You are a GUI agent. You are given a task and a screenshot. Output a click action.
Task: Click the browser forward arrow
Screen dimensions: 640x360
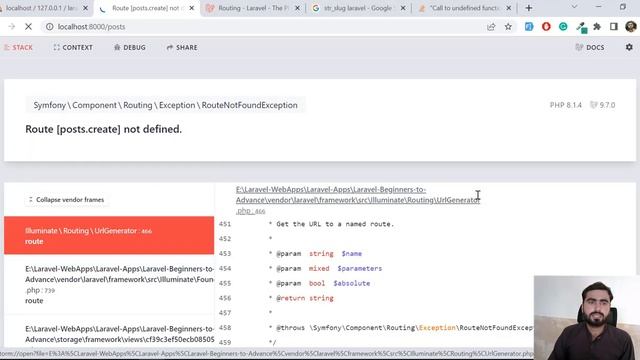[x=11, y=27]
